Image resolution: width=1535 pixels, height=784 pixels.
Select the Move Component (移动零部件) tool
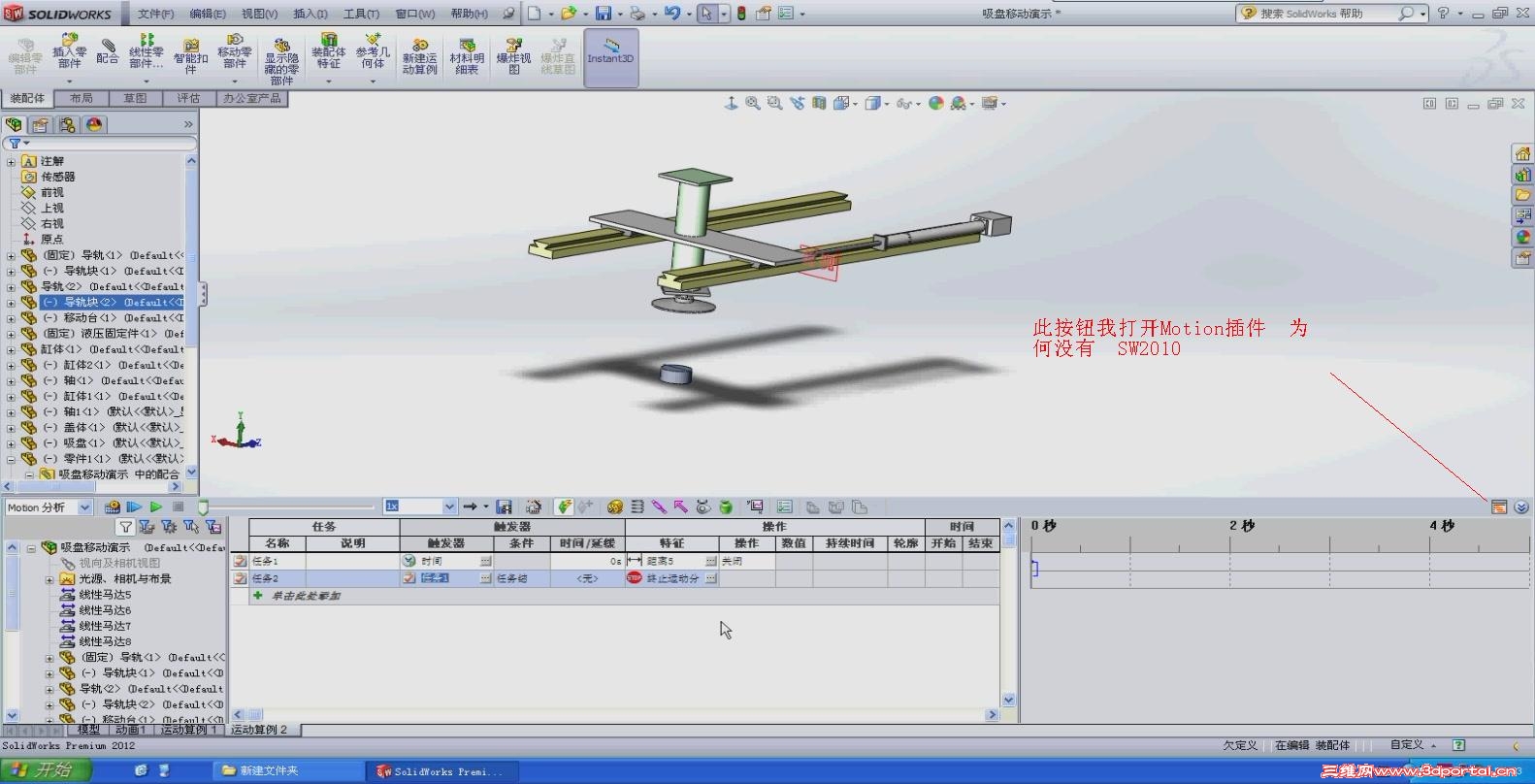click(235, 51)
